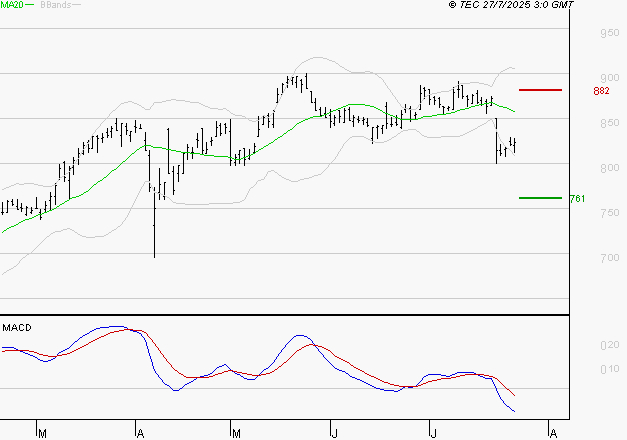
Task: Click the 750 price axis label
Action: click(x=608, y=214)
